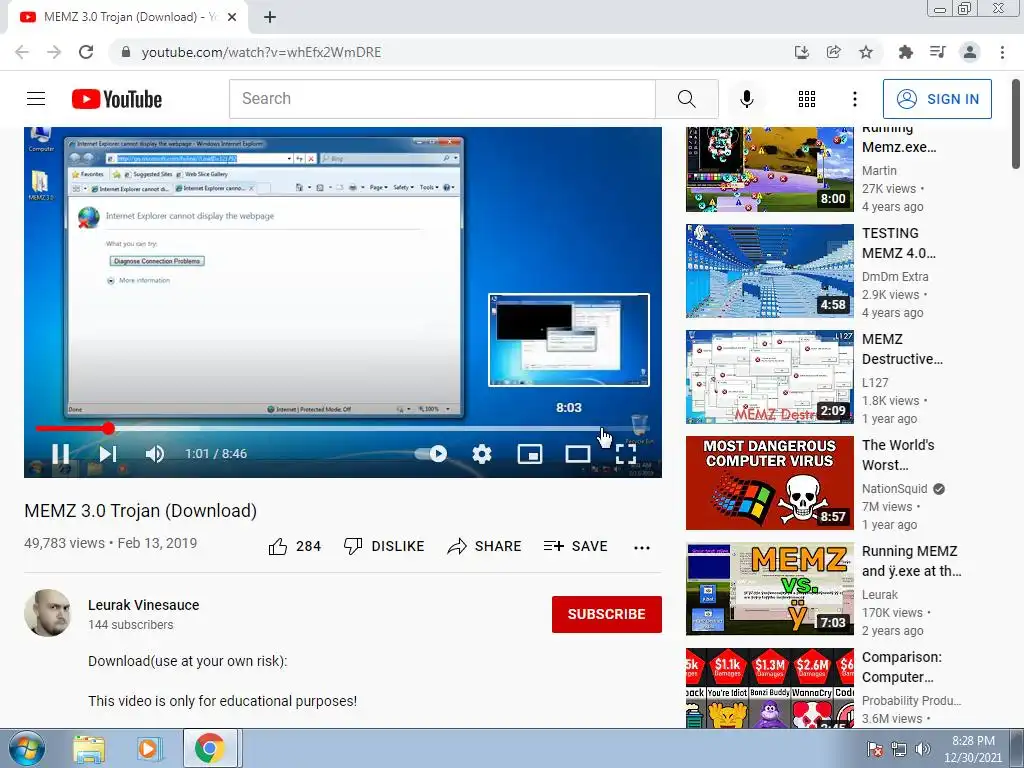Image resolution: width=1024 pixels, height=768 pixels.
Task: Enter full screen mode
Action: (x=626, y=453)
